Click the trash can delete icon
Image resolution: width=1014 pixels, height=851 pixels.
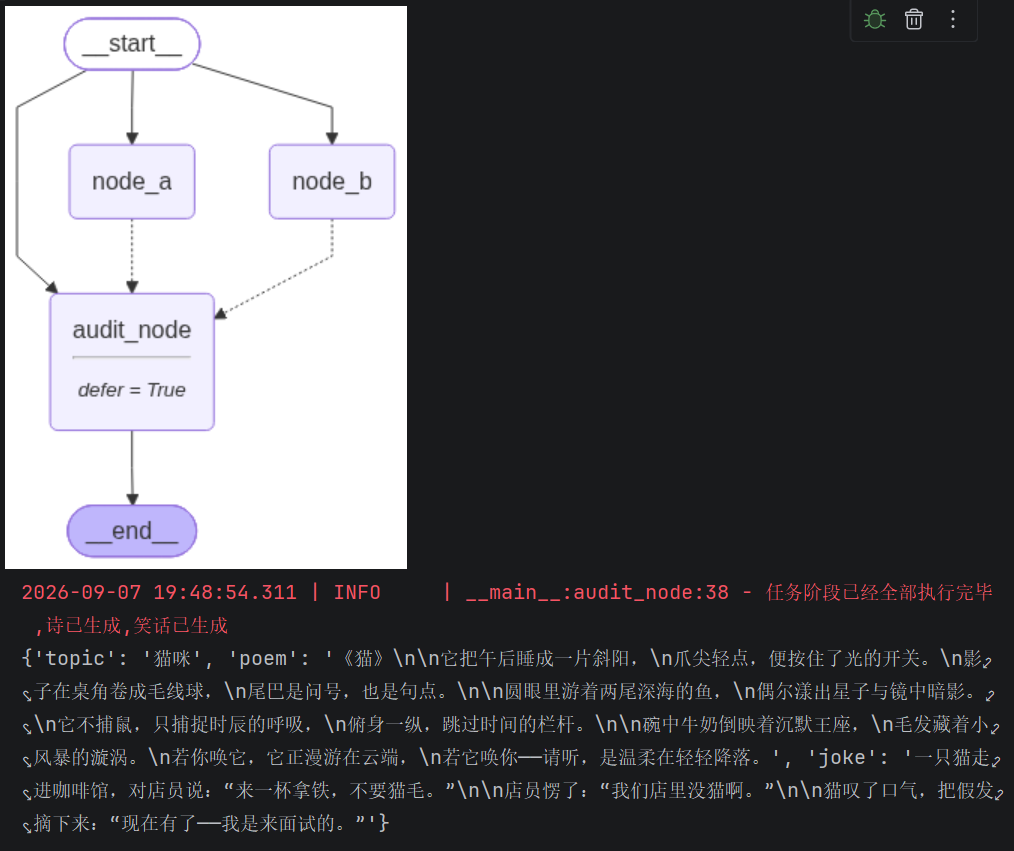(914, 19)
